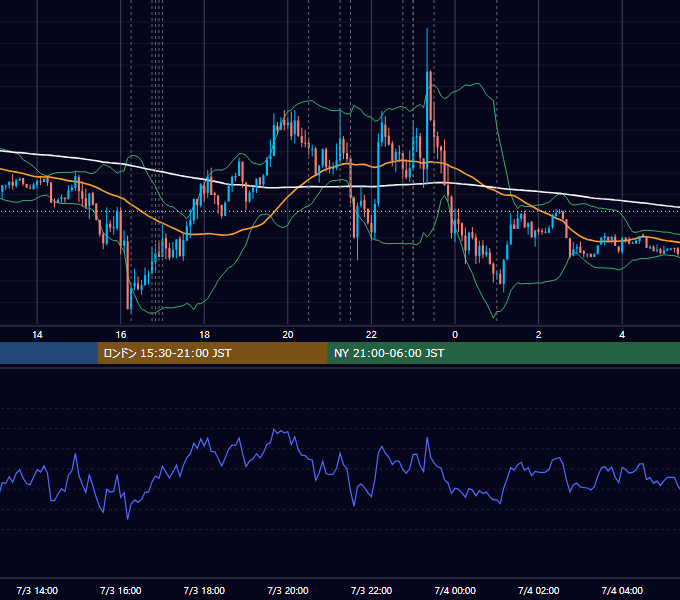Click hour label 2 on price chart axis
The width and height of the screenshot is (680, 600).
(539, 335)
